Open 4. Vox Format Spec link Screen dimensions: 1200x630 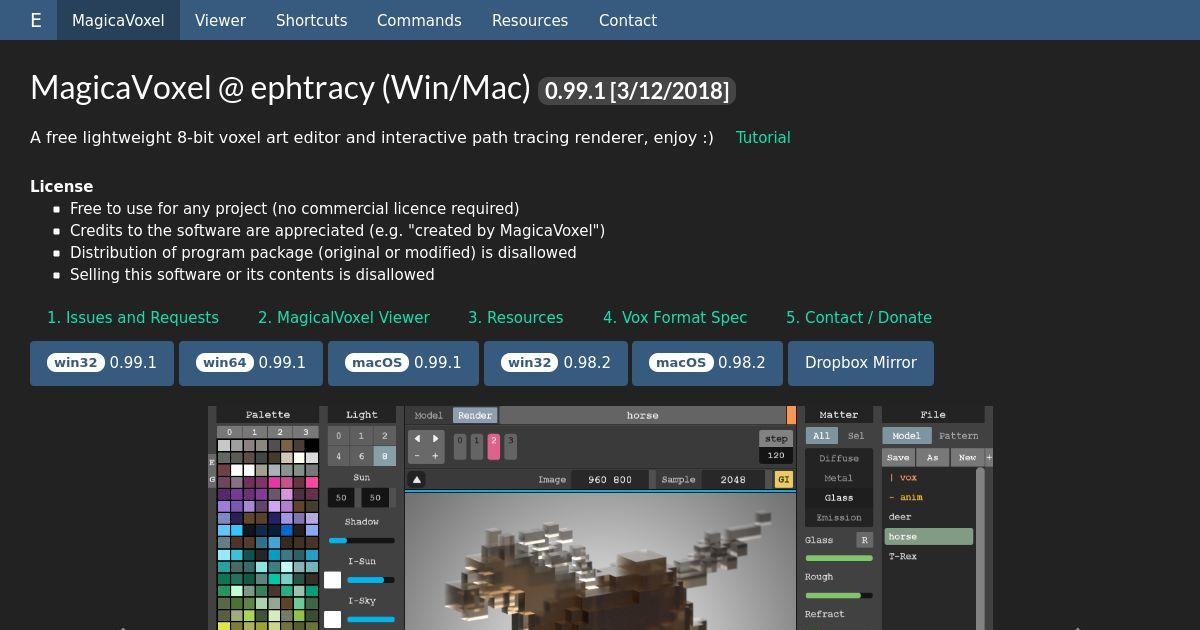675,317
